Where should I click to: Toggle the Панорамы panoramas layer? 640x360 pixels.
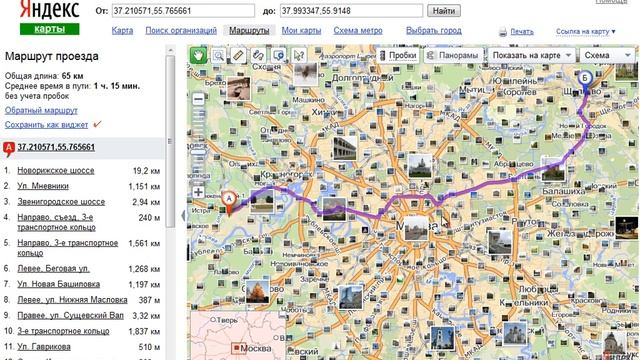[x=453, y=55]
